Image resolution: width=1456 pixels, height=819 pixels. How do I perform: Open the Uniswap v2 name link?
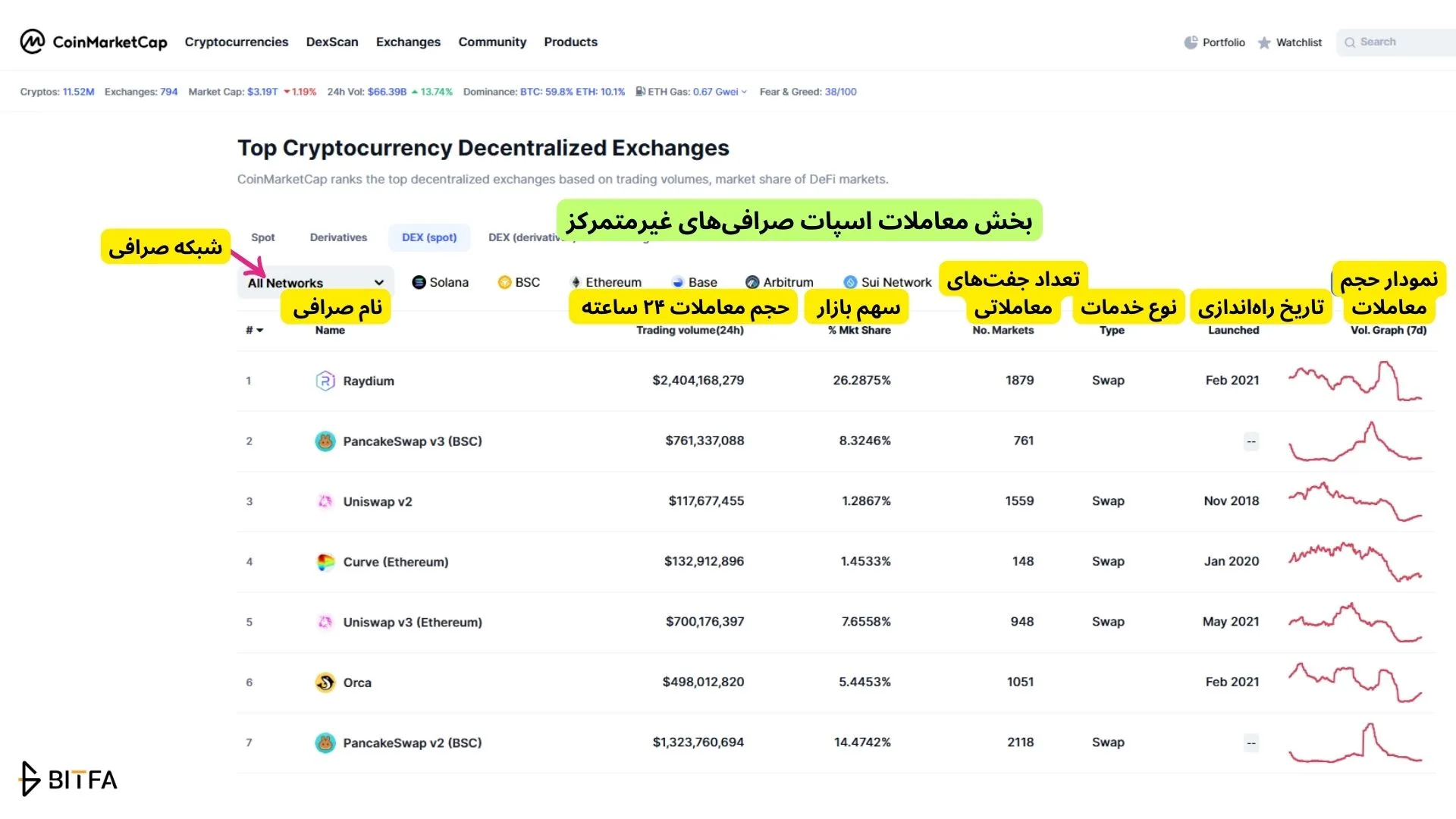[378, 501]
